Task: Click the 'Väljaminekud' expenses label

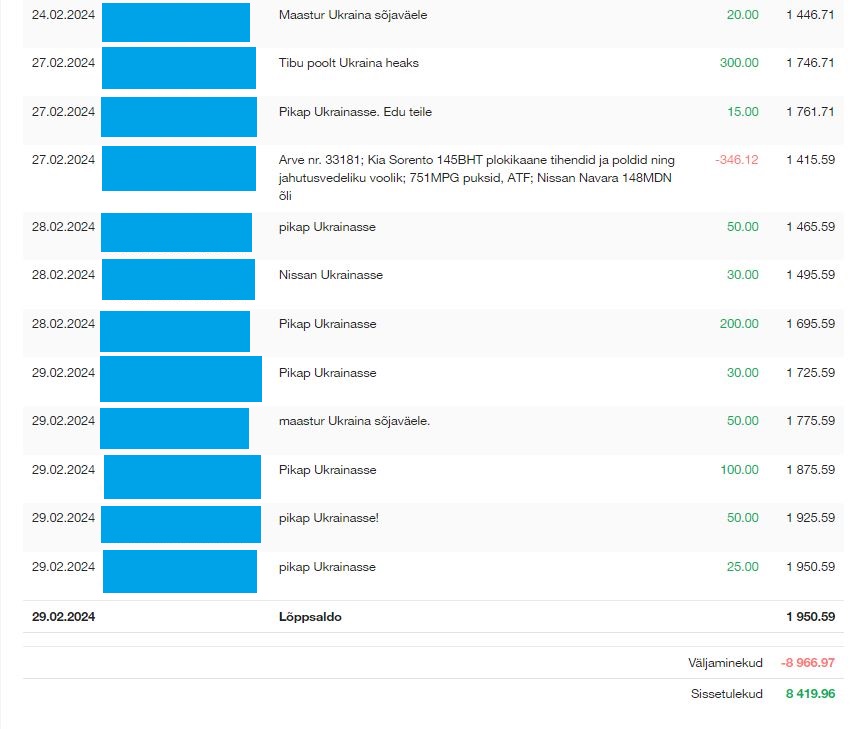Action: pyautogui.click(x=726, y=663)
